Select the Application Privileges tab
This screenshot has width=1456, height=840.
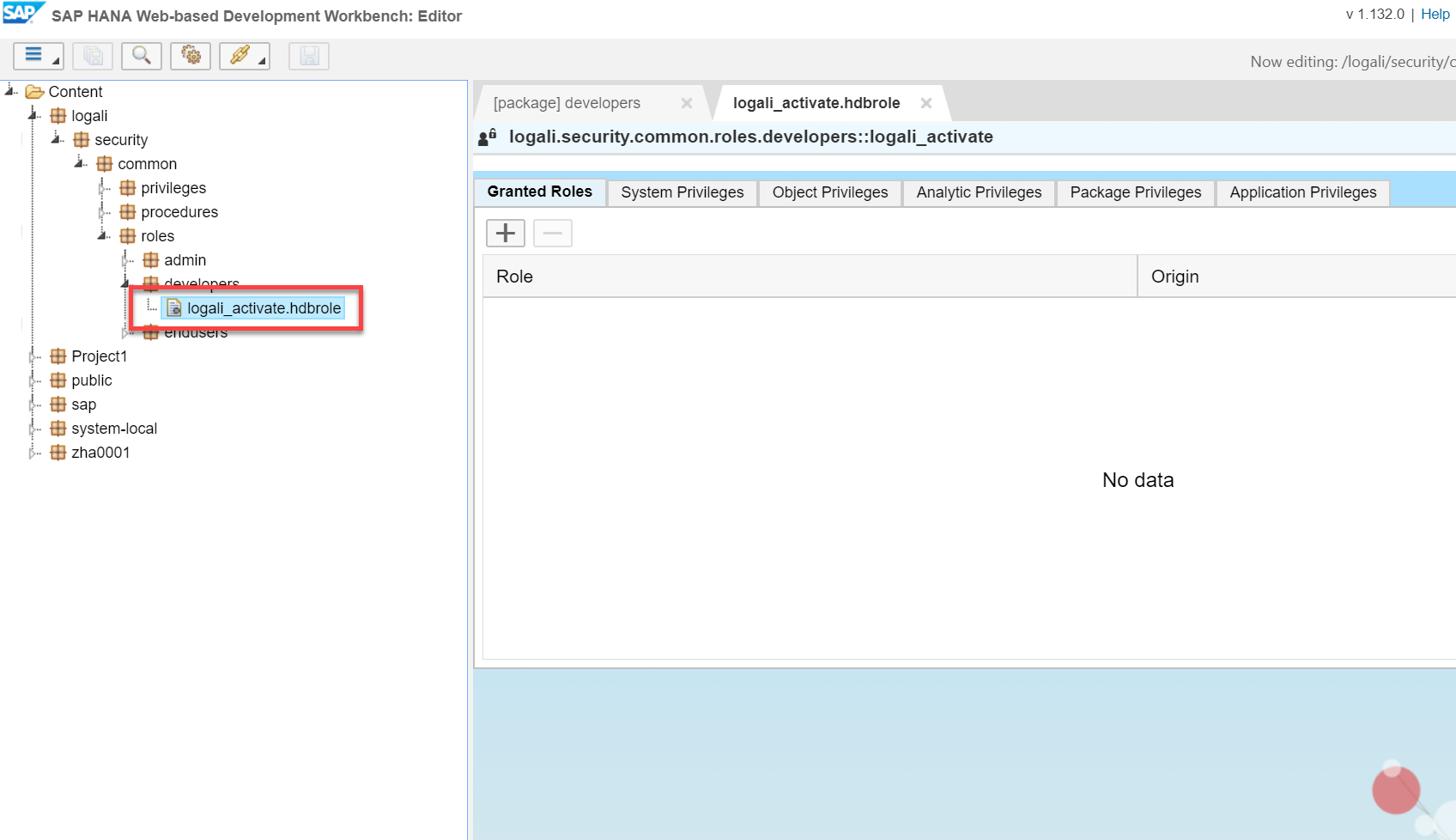coord(1303,192)
